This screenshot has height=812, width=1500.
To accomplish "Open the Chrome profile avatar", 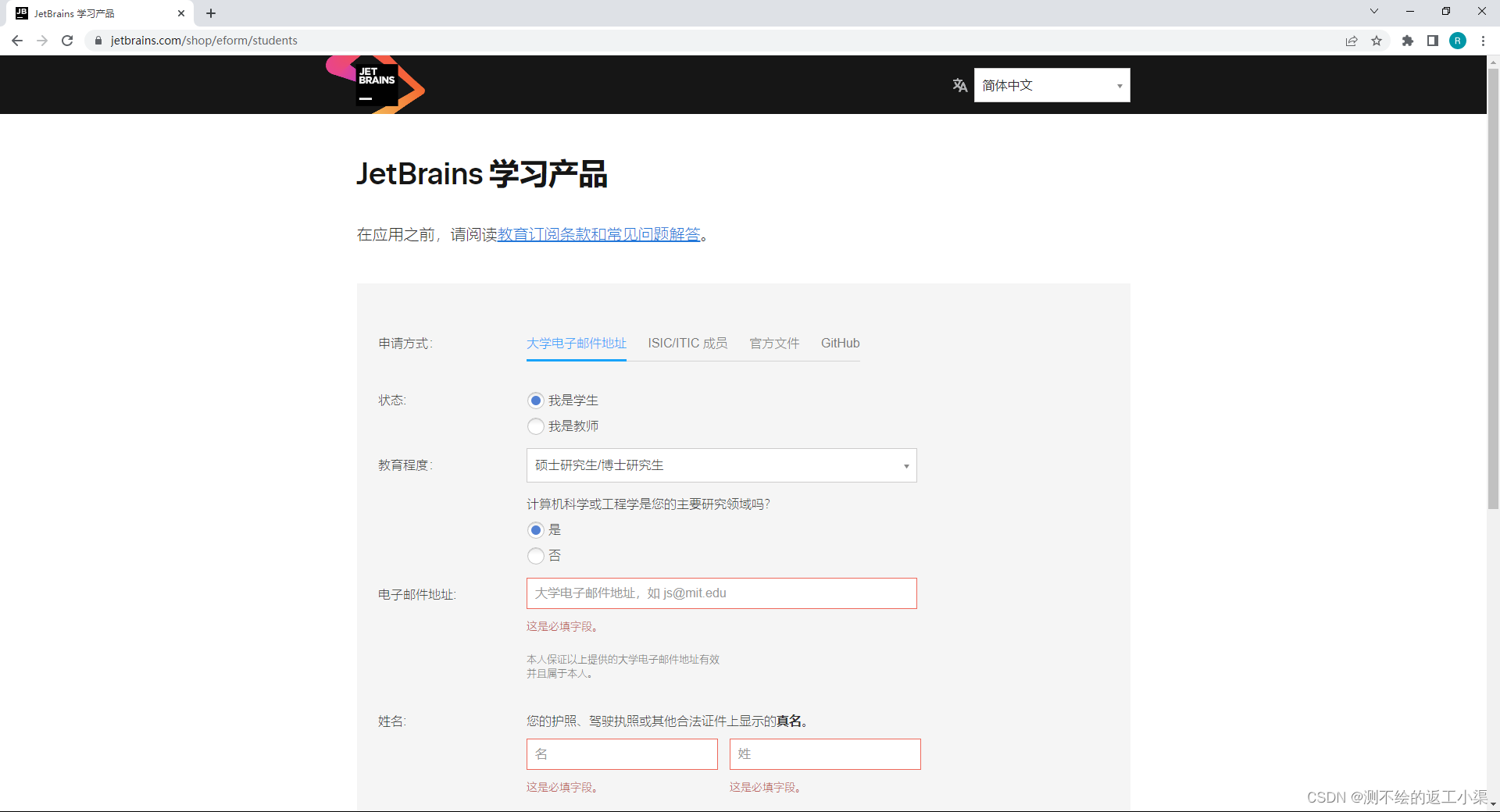I will coord(1458,41).
